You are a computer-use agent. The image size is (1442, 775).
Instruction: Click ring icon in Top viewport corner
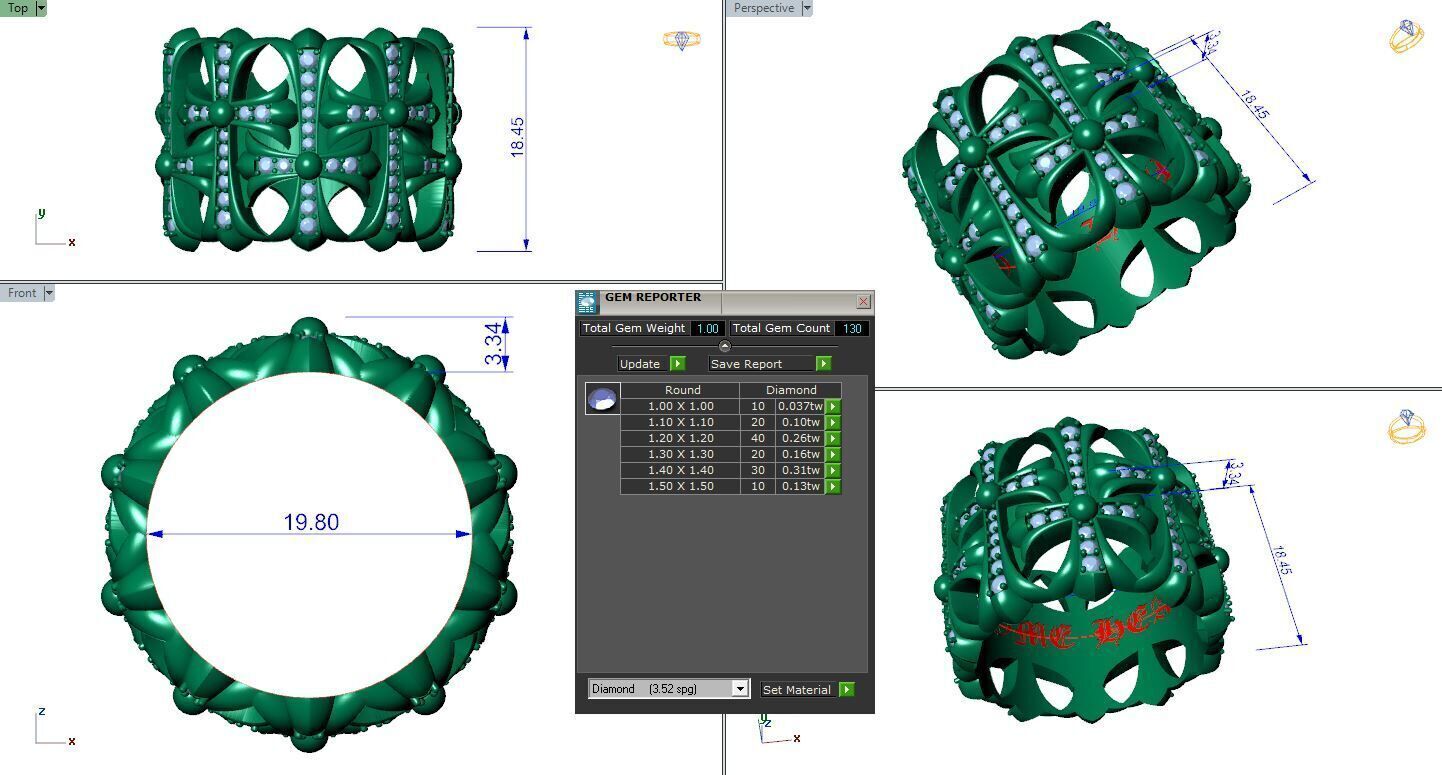[x=682, y=40]
